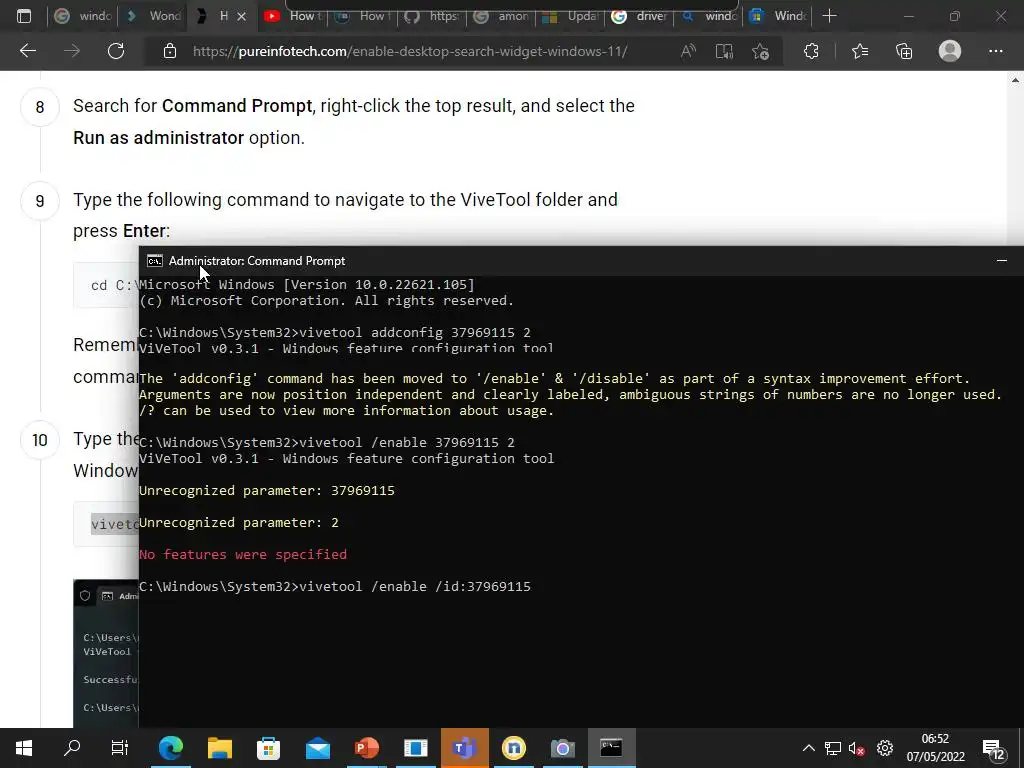Click the 'No features were specified' error text
Viewport: 1024px width, 768px height.
(x=243, y=554)
